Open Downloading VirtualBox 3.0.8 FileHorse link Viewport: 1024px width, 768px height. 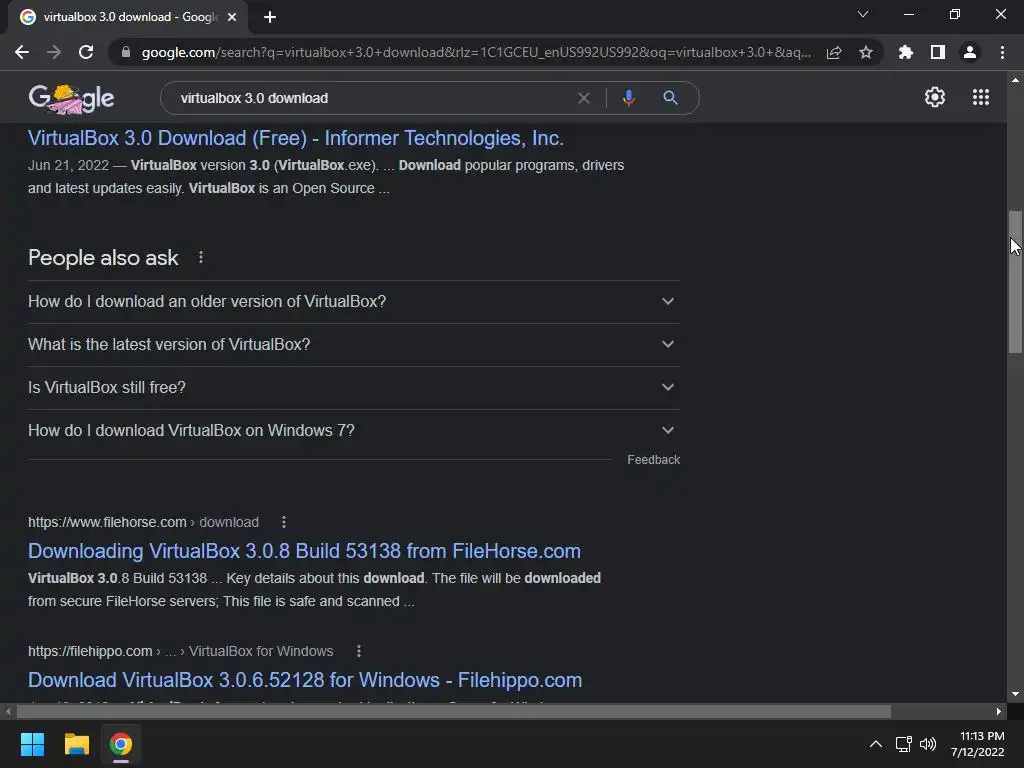pyautogui.click(x=304, y=551)
